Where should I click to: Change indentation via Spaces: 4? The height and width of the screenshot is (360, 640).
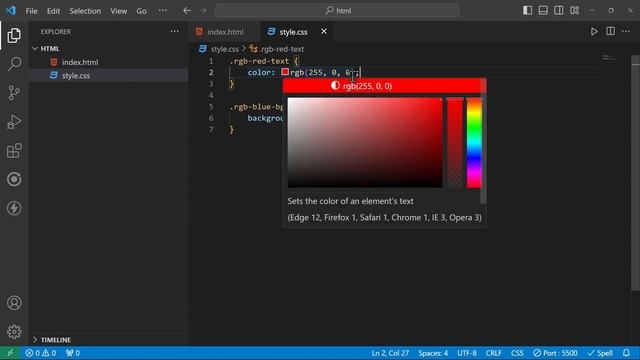433,353
